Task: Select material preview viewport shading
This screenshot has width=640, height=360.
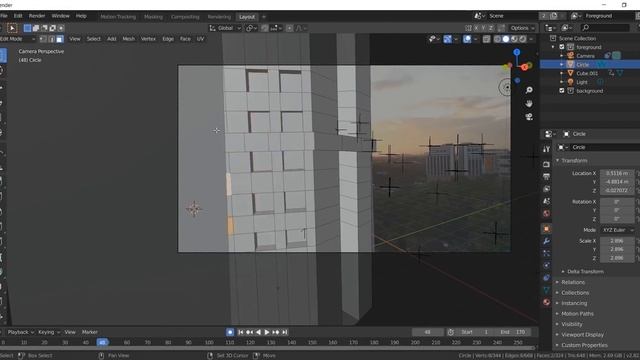Action: coord(514,39)
